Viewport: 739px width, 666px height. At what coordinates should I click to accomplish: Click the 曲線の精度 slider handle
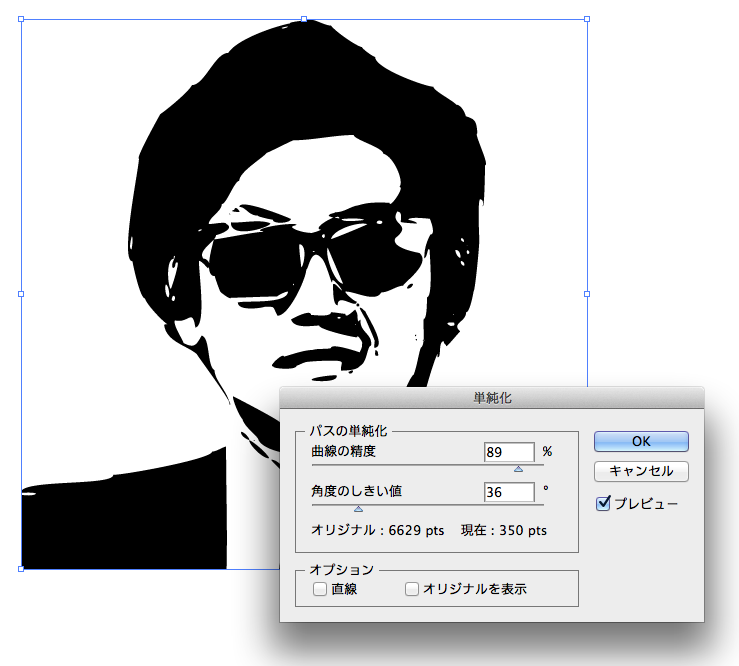[518, 469]
